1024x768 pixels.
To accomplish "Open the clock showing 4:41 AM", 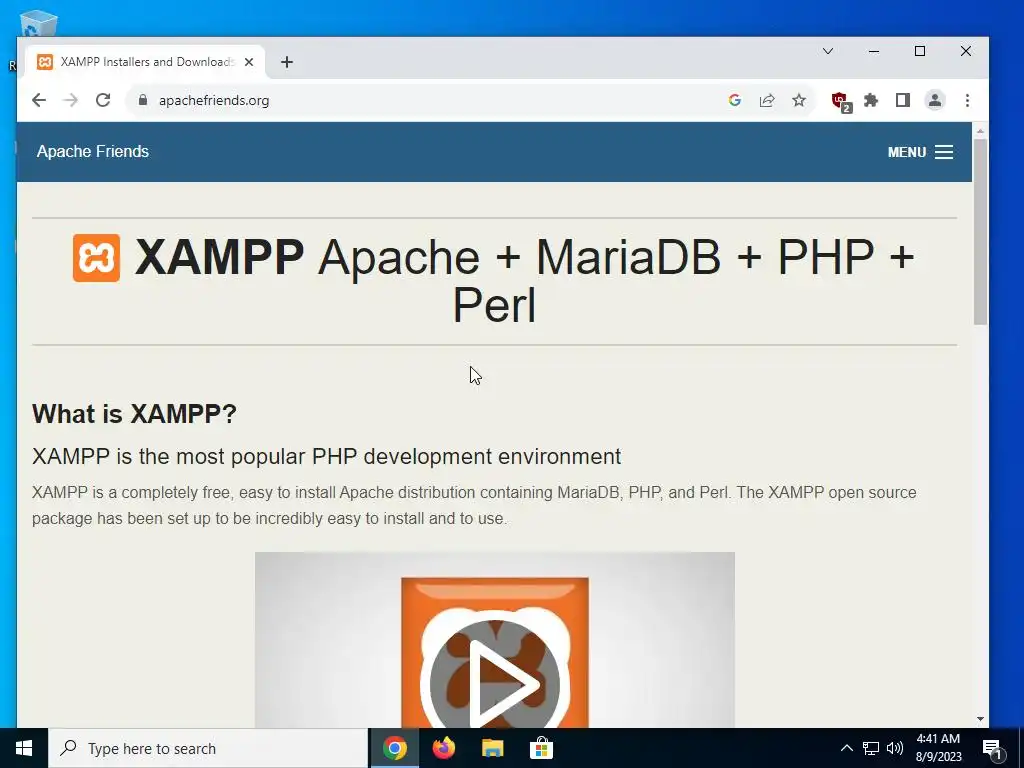I will click(938, 748).
